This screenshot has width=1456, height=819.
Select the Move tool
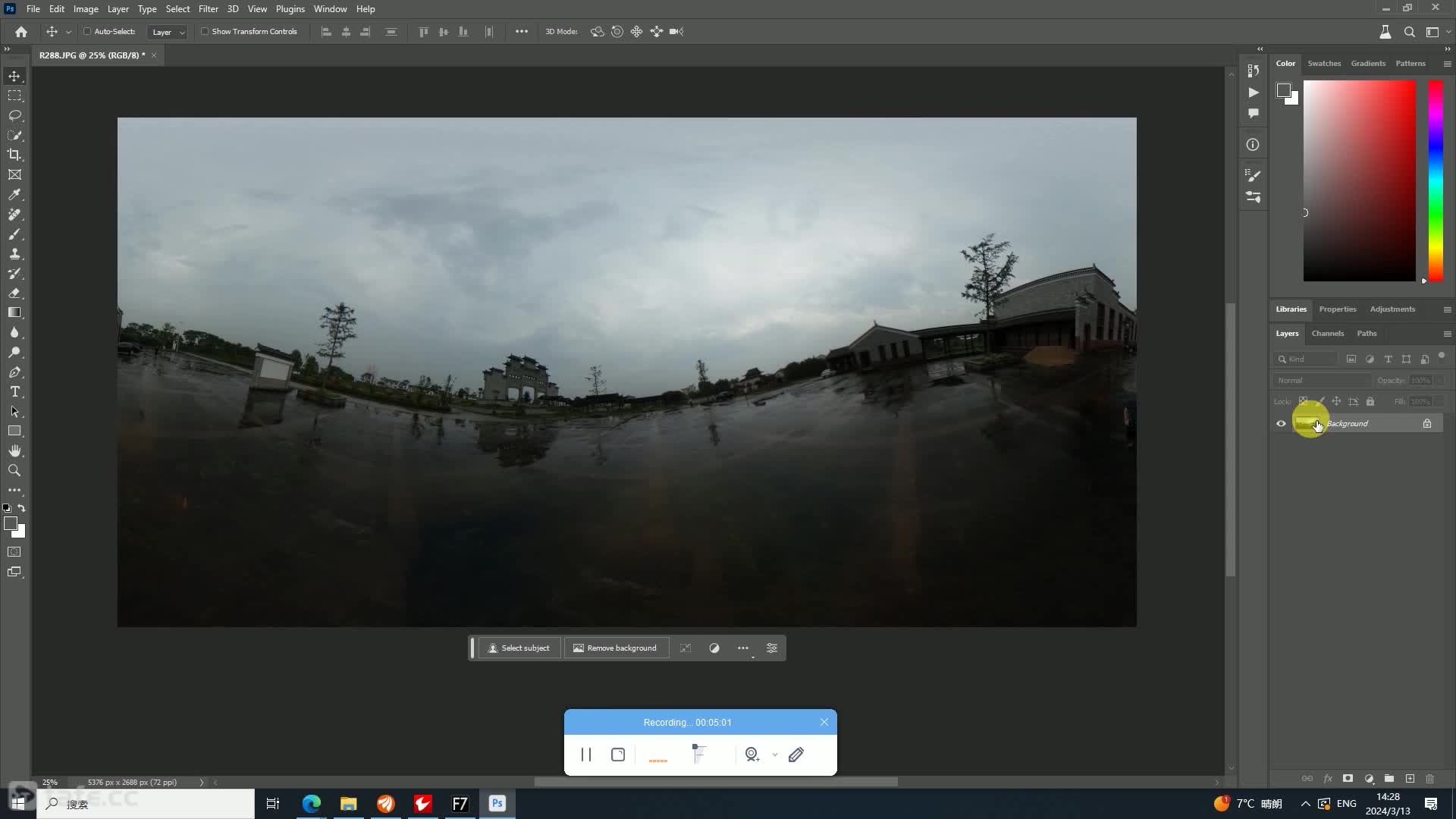14,76
